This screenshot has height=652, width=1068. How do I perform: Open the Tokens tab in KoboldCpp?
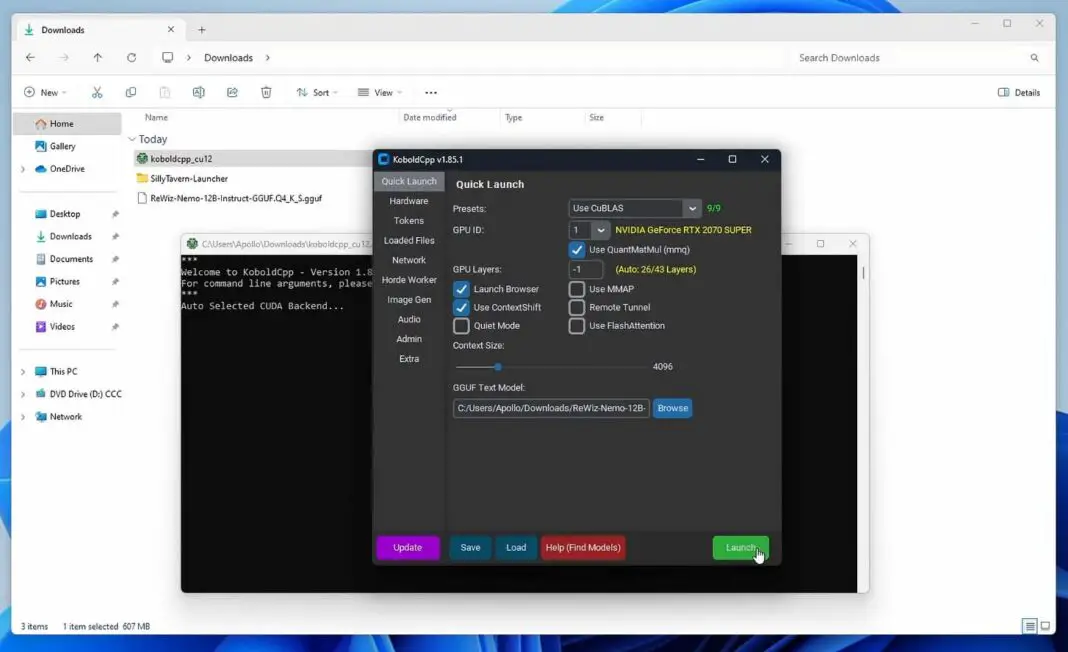coord(409,221)
